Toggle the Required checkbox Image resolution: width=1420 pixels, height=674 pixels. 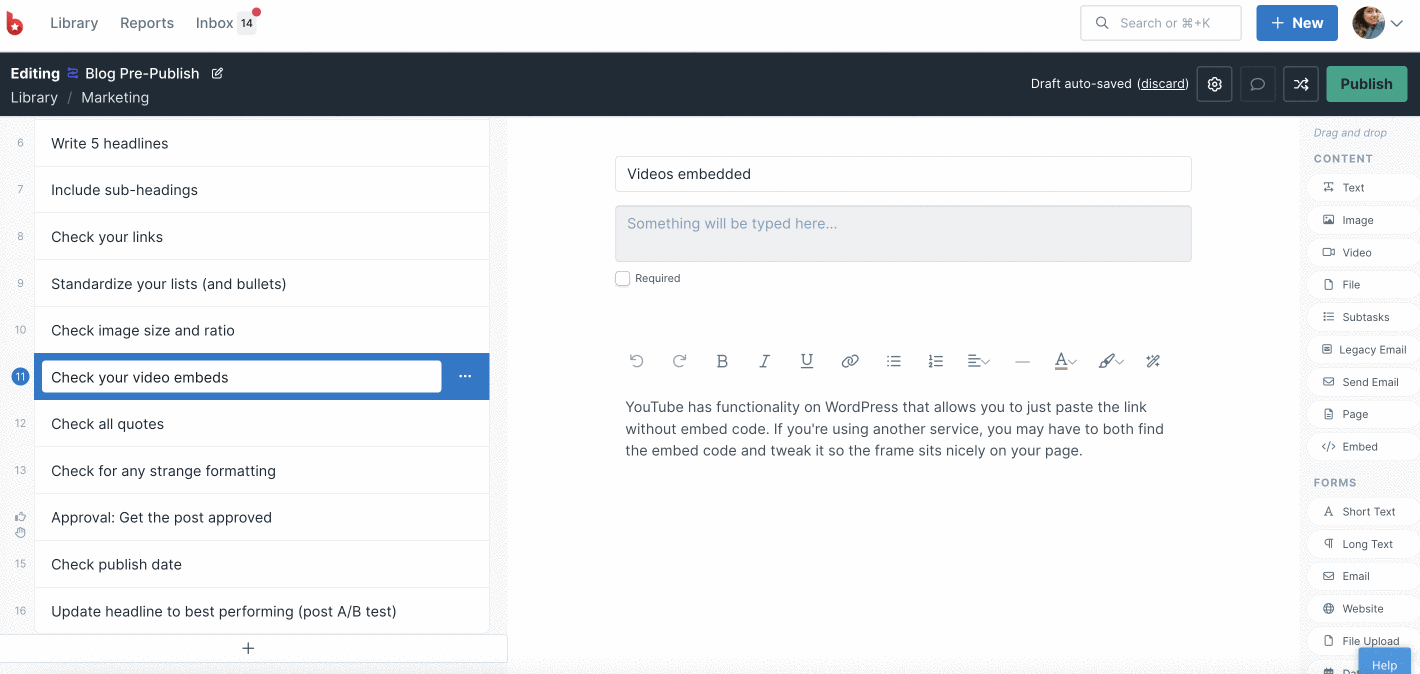[x=623, y=278]
